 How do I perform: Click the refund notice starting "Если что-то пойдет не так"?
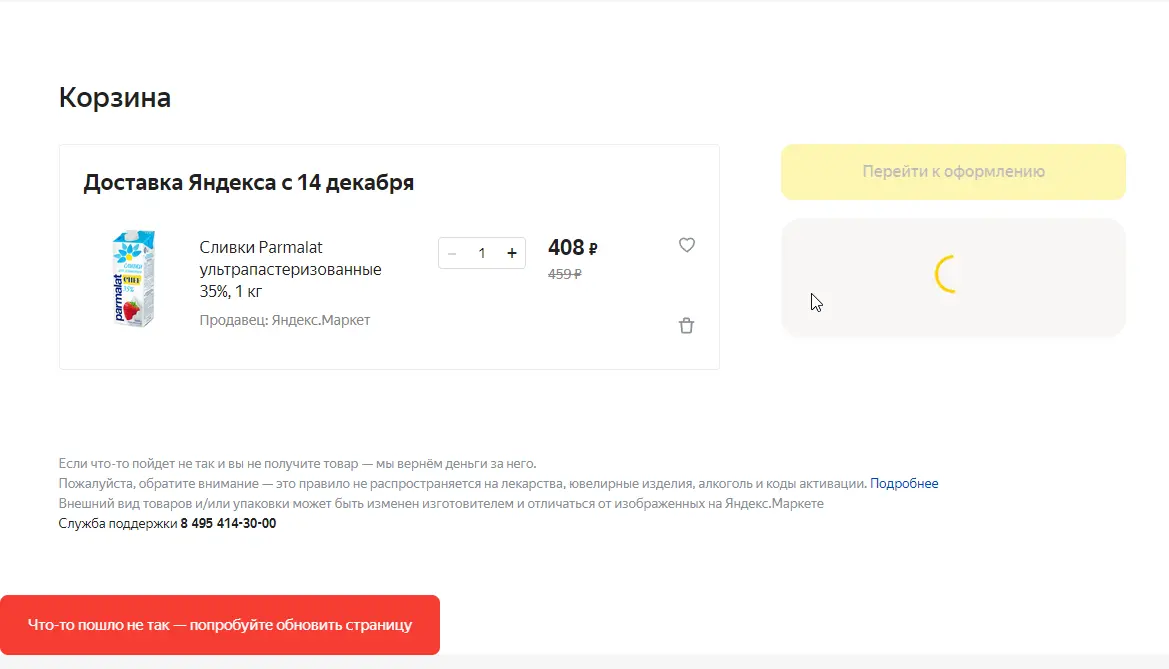click(x=297, y=464)
